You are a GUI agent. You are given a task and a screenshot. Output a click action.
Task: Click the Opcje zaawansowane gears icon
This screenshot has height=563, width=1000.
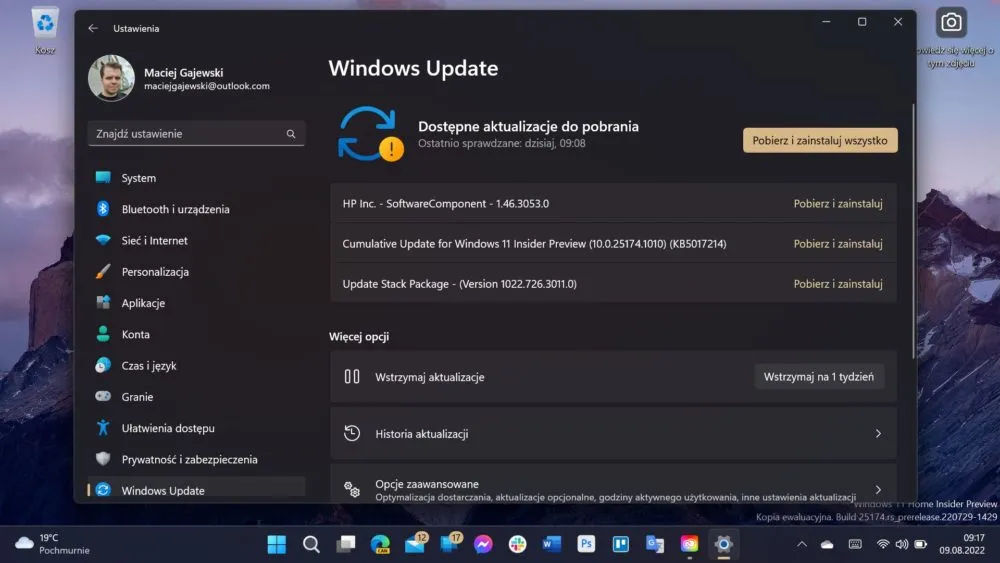[x=352, y=490]
